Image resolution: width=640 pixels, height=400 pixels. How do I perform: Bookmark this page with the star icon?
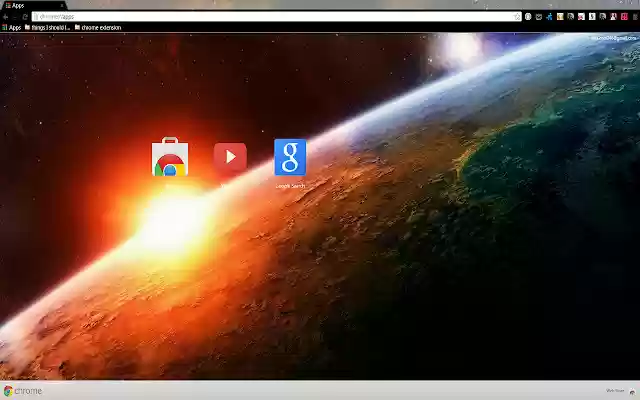pyautogui.click(x=517, y=17)
